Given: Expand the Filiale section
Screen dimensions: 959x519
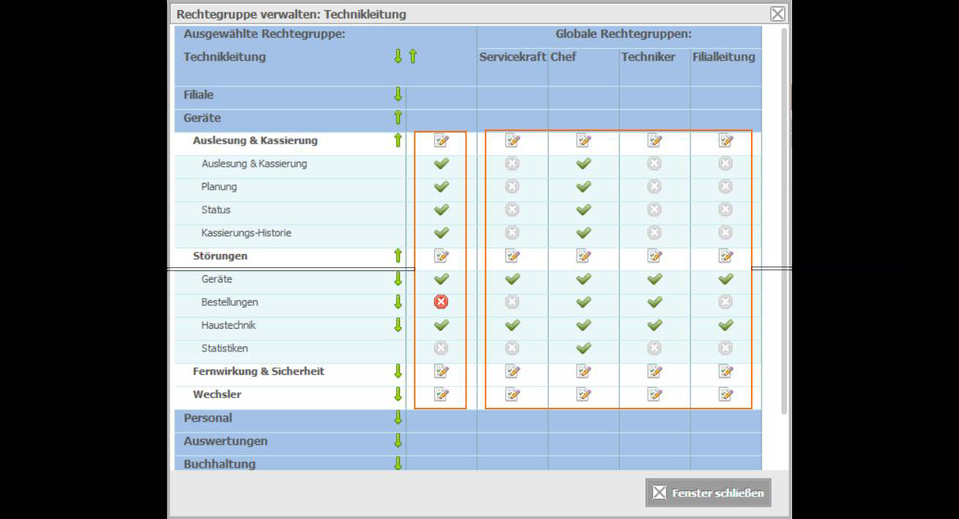Looking at the screenshot, I should click(x=398, y=94).
